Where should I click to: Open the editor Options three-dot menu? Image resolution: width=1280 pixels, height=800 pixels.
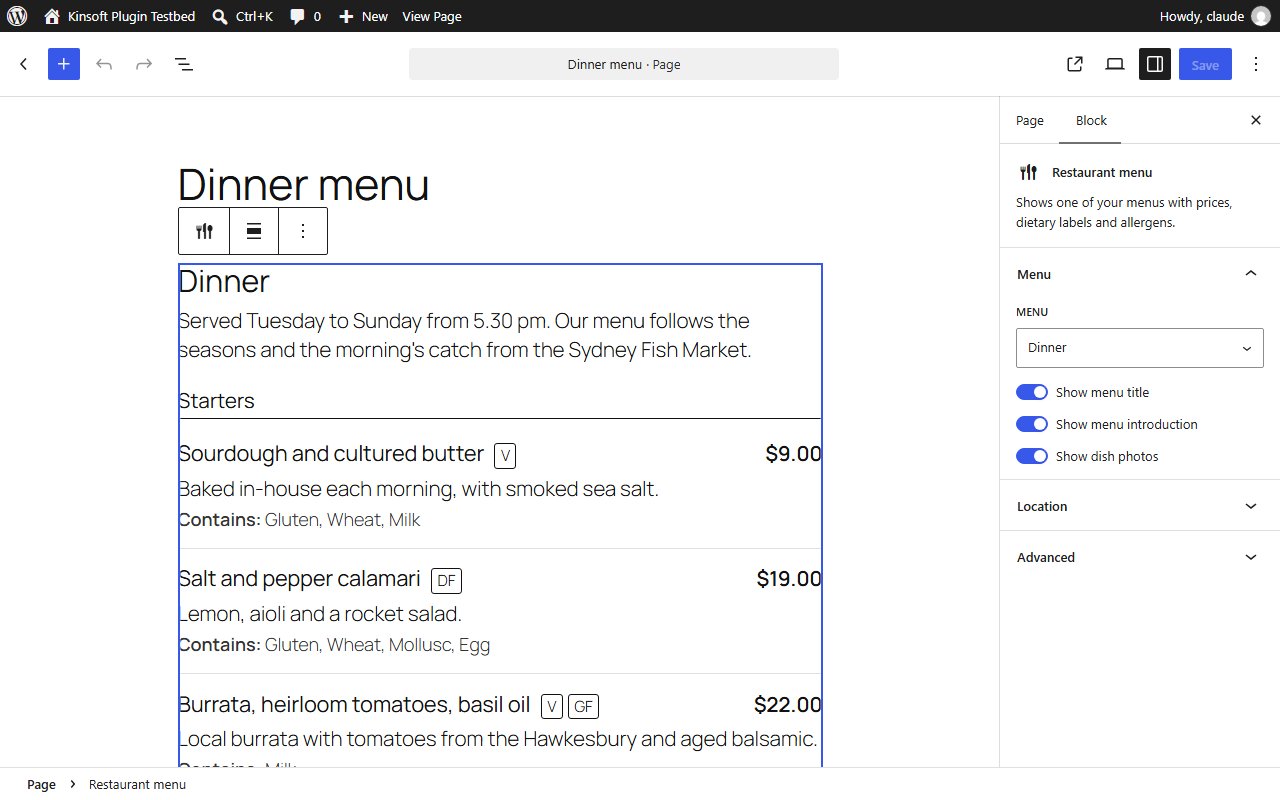1256,64
